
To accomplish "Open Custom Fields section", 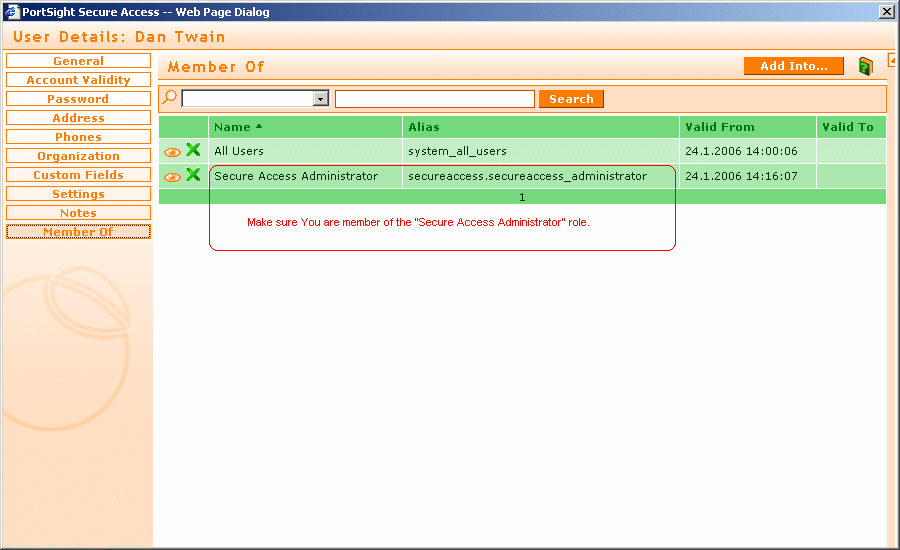I will 78,175.
